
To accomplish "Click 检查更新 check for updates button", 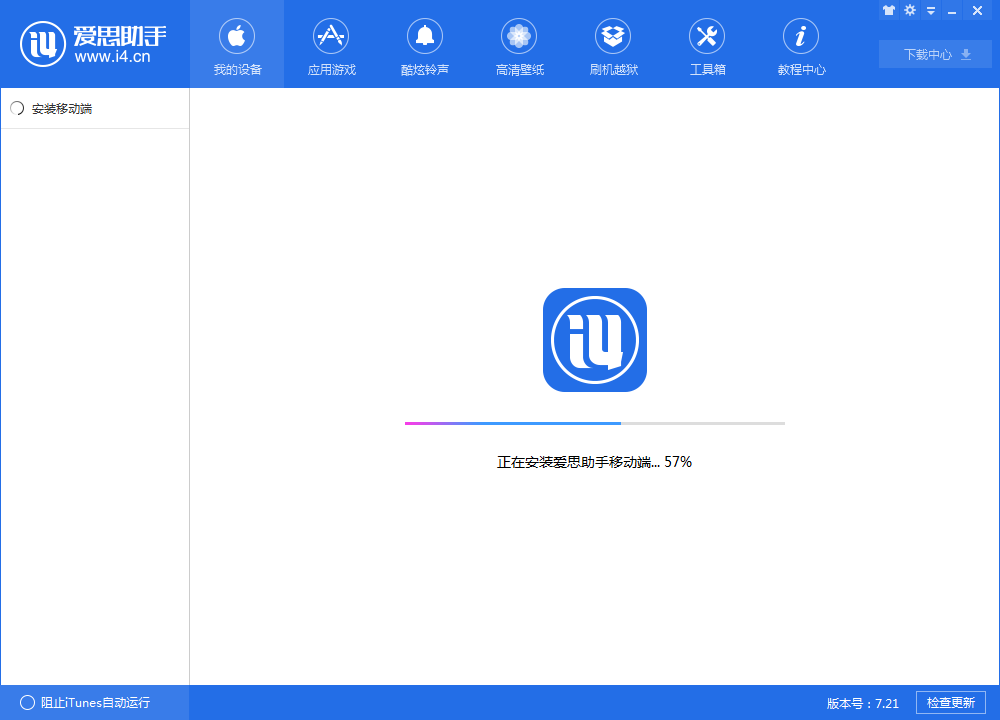I will point(951,703).
